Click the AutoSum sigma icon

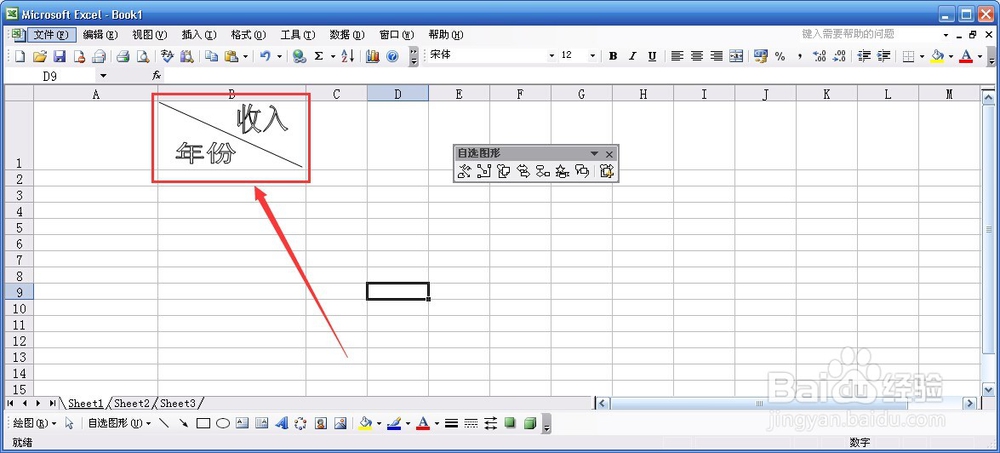pyautogui.click(x=319, y=56)
